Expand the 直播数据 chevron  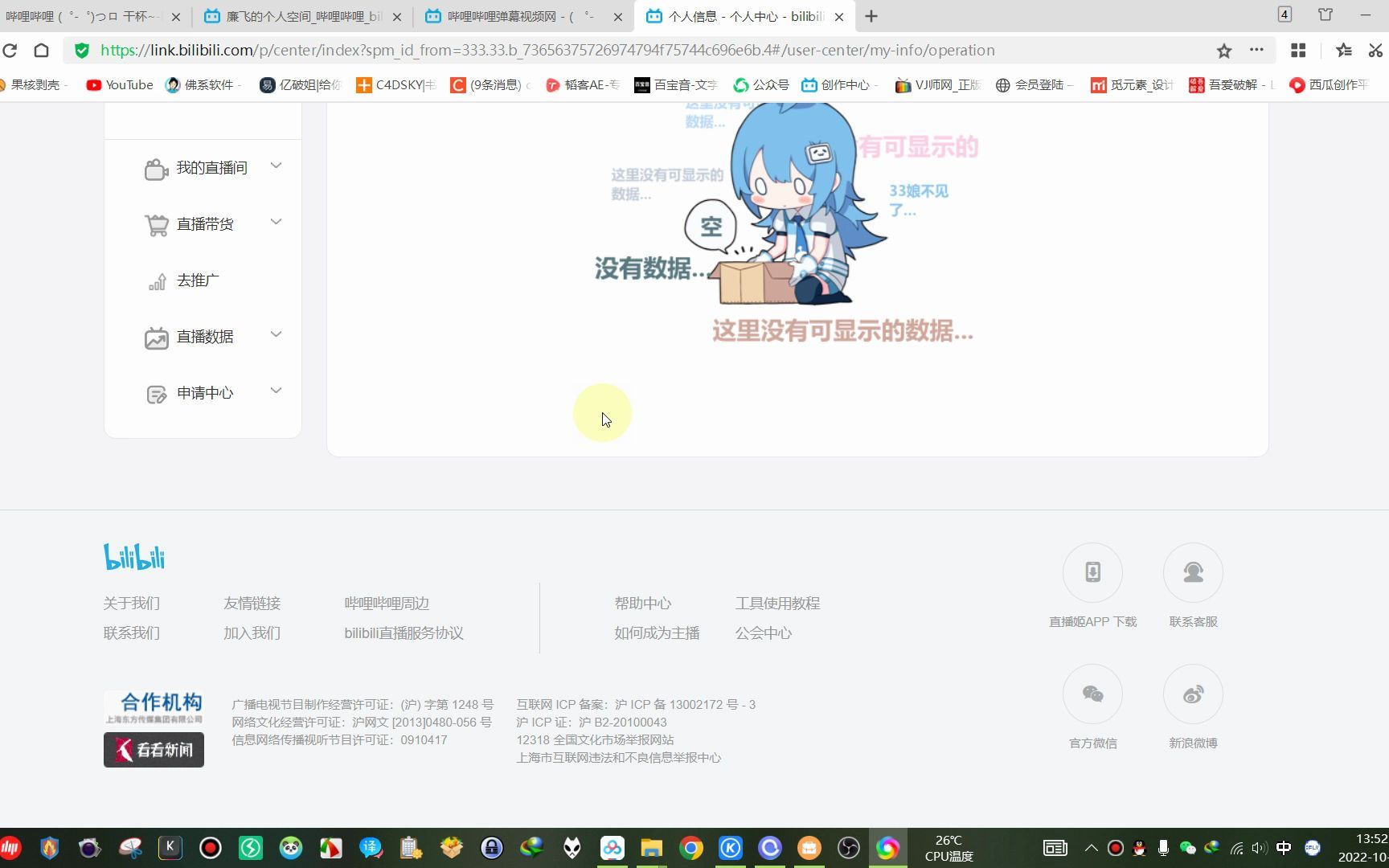tap(276, 334)
